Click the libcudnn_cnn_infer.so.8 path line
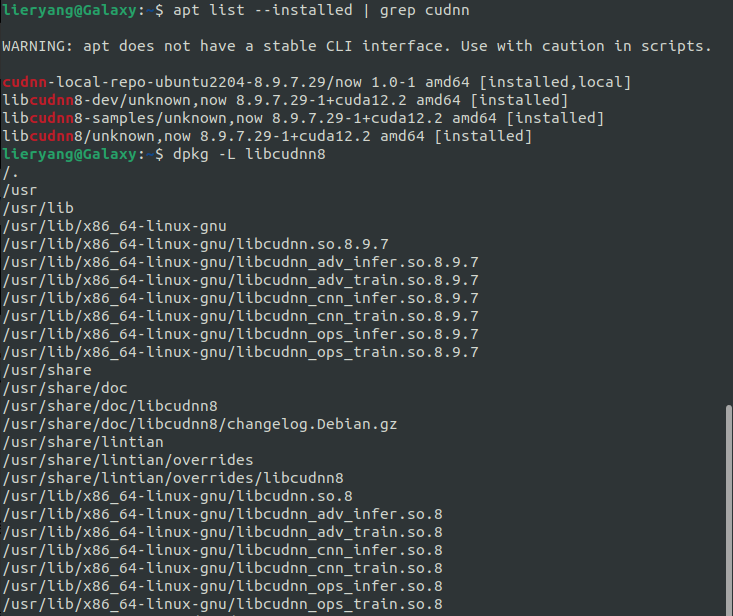The image size is (733, 616). [x=223, y=550]
